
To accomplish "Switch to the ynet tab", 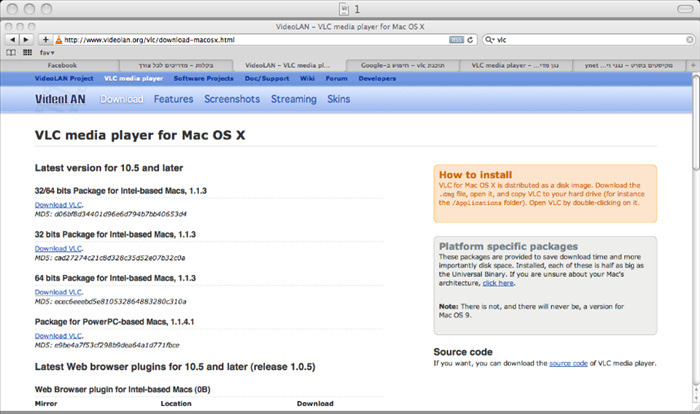I will click(629, 65).
